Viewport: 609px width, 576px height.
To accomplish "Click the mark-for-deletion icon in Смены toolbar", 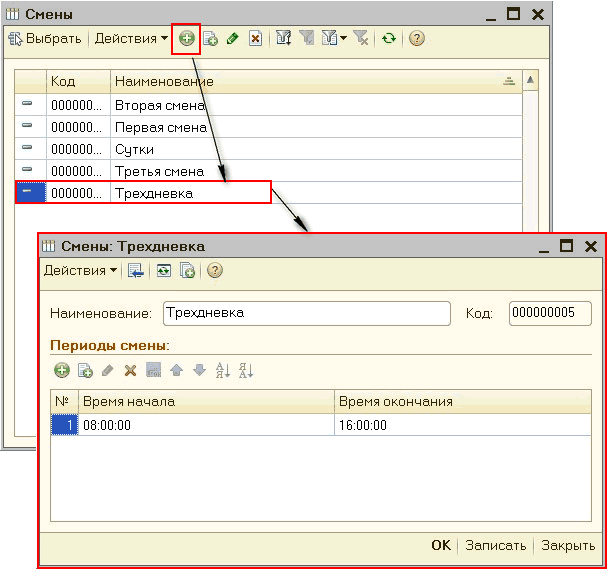I will click(x=256, y=39).
